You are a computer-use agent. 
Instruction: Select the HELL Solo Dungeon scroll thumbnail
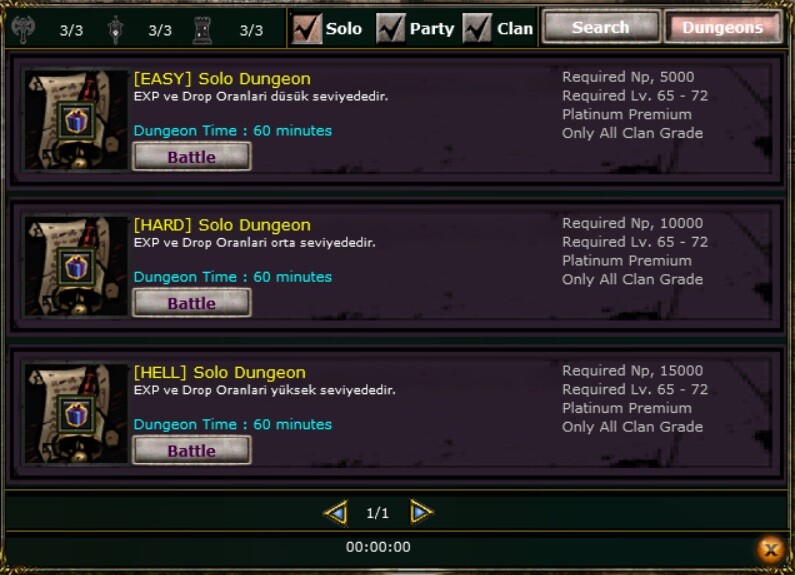coord(76,413)
